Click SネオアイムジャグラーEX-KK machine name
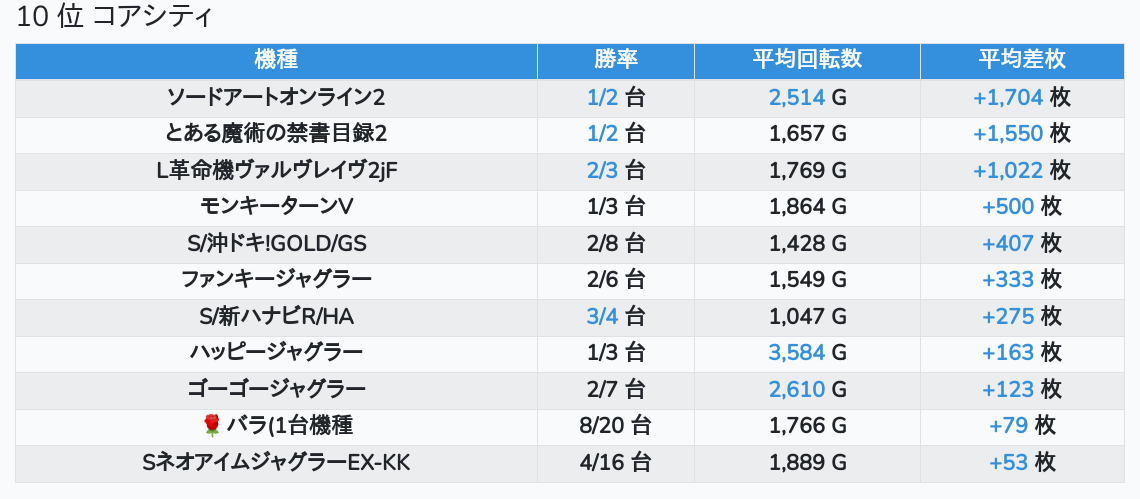The width and height of the screenshot is (1140, 499). (276, 462)
